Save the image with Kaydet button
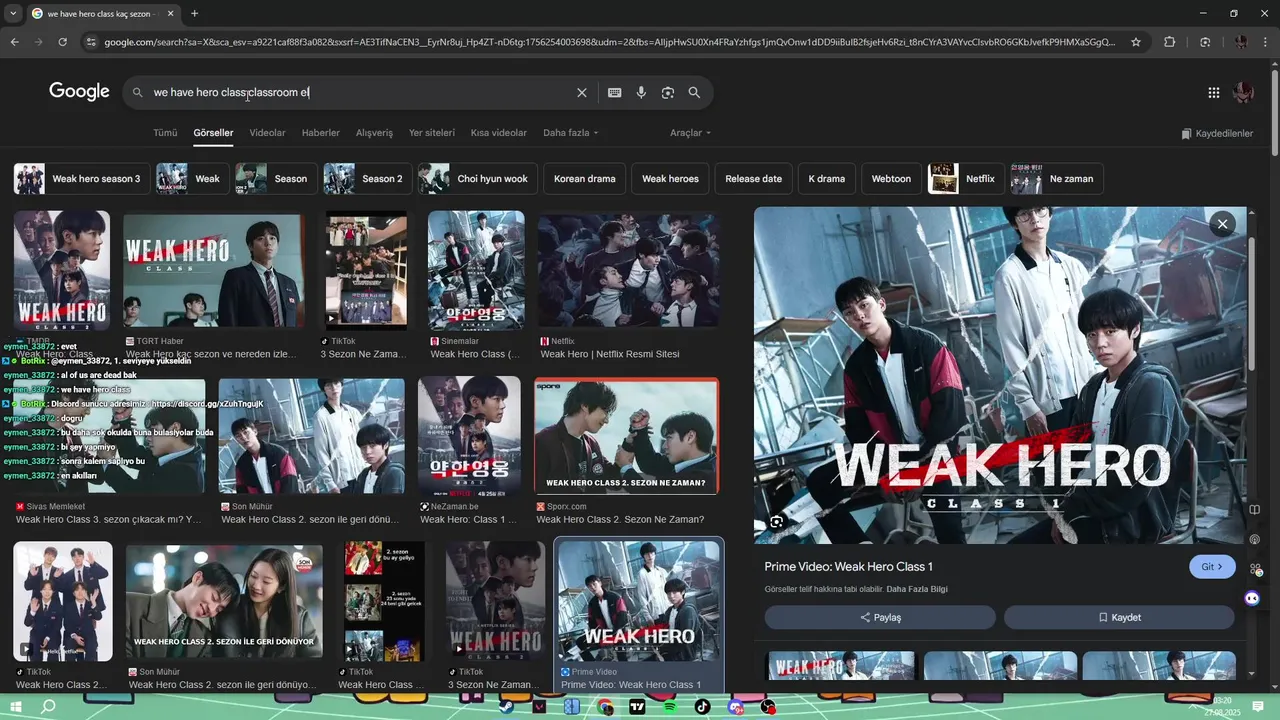This screenshot has height=720, width=1280. (x=1119, y=617)
